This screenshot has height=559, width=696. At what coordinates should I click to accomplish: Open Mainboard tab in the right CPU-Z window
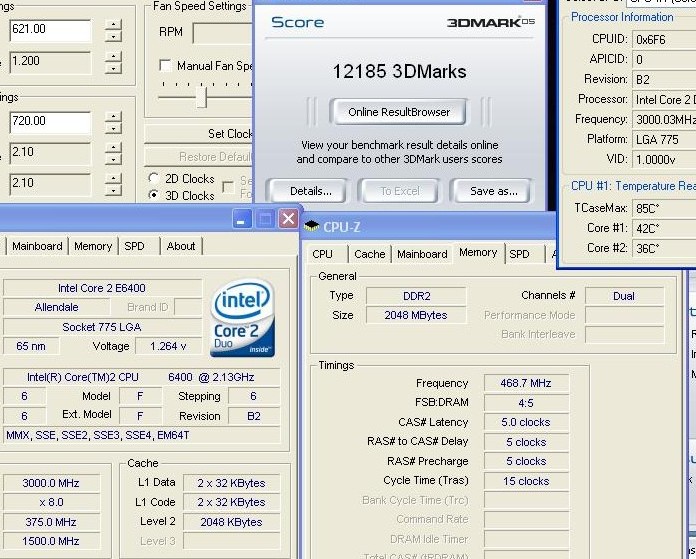pos(422,254)
